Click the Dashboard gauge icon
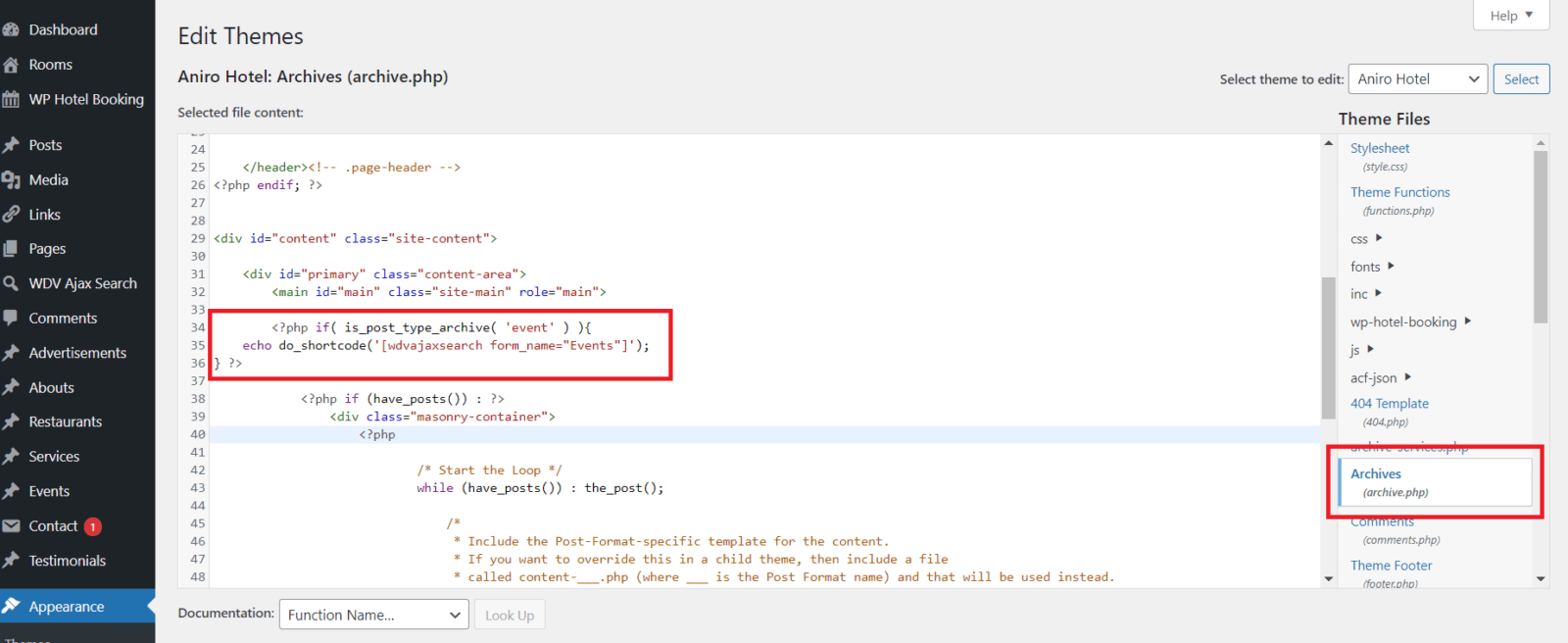Viewport: 1568px width, 643px height. (11, 29)
